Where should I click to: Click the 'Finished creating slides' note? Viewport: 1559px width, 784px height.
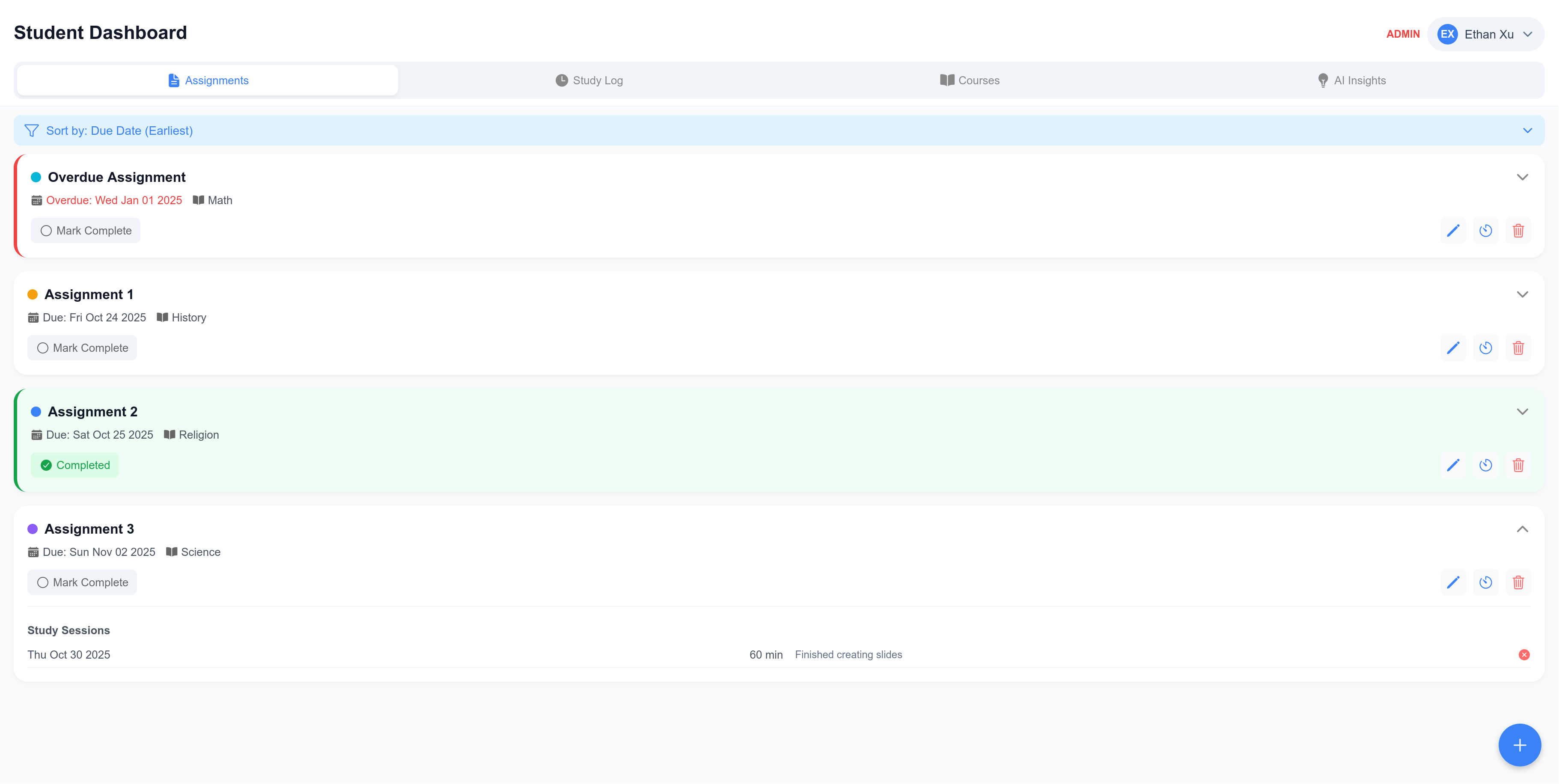pos(848,654)
